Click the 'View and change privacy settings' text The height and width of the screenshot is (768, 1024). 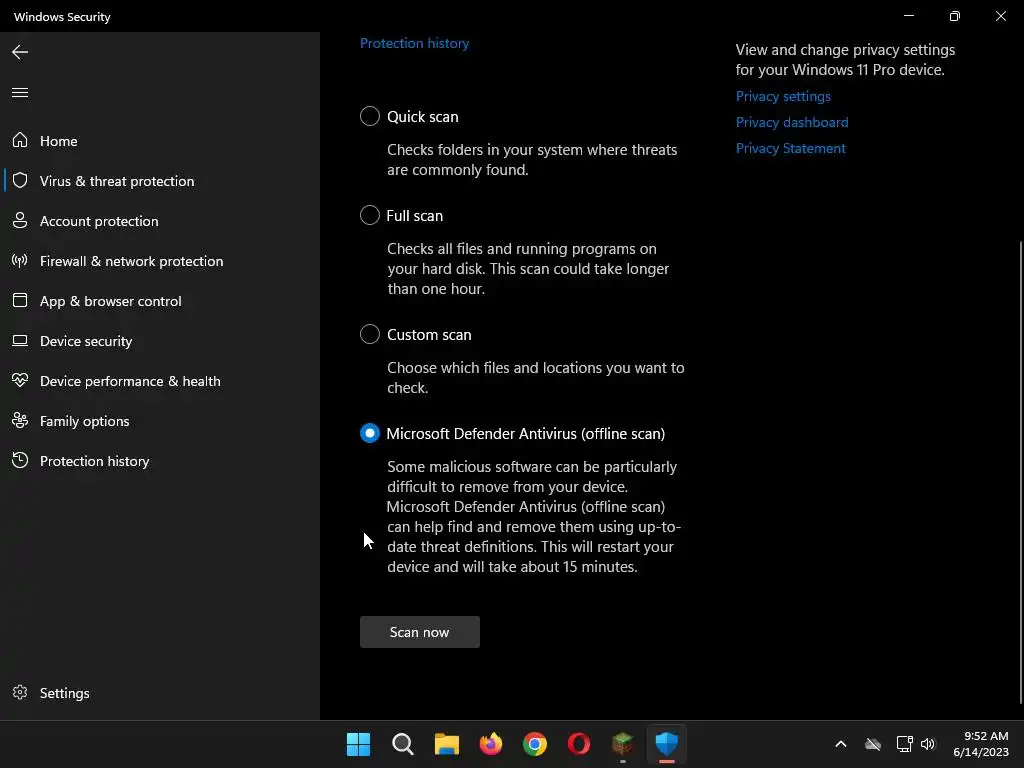click(x=845, y=59)
